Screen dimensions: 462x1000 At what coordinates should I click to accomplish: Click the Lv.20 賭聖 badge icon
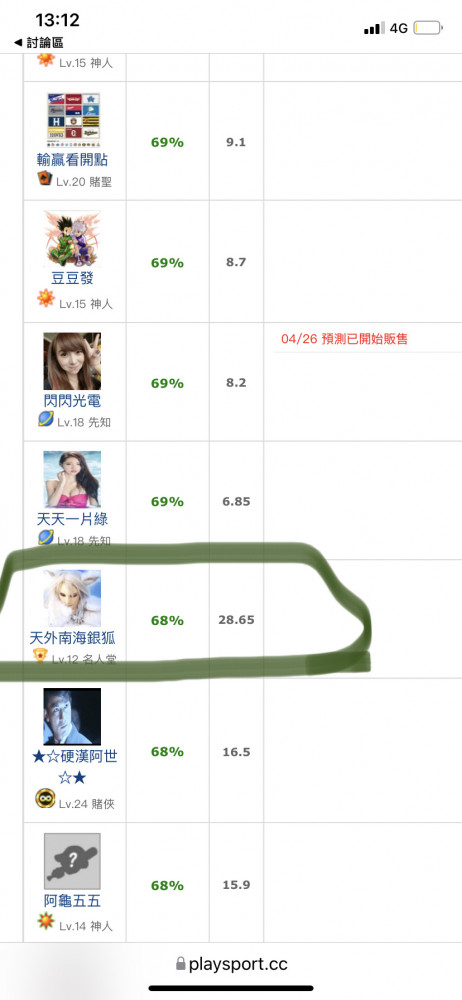[44, 178]
